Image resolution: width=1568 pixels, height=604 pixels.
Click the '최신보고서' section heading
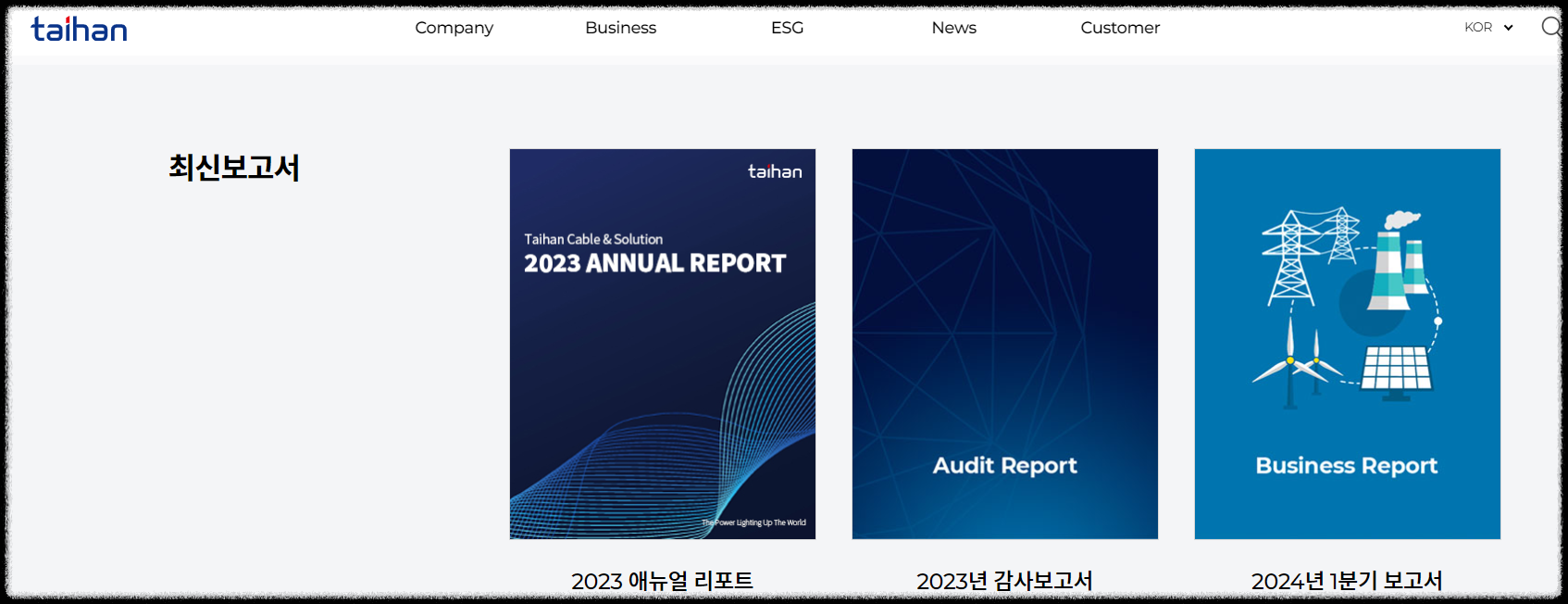click(x=234, y=168)
